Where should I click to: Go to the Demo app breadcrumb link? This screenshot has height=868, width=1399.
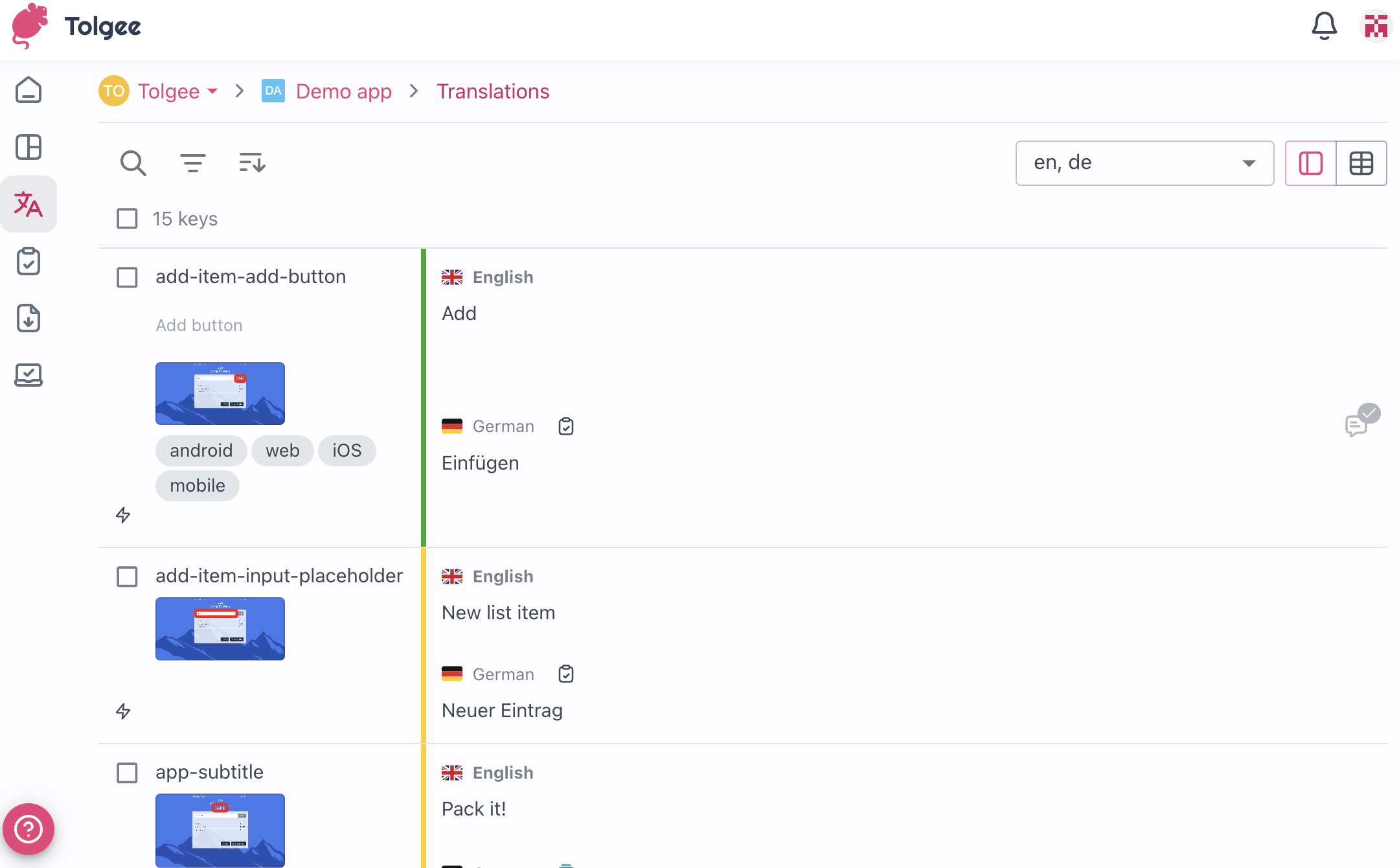tap(343, 91)
